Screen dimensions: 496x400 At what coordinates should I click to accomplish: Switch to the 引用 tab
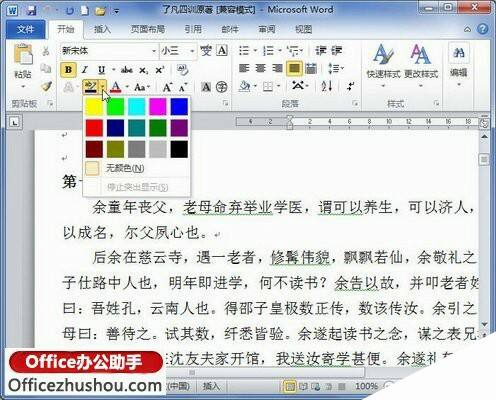(193, 29)
